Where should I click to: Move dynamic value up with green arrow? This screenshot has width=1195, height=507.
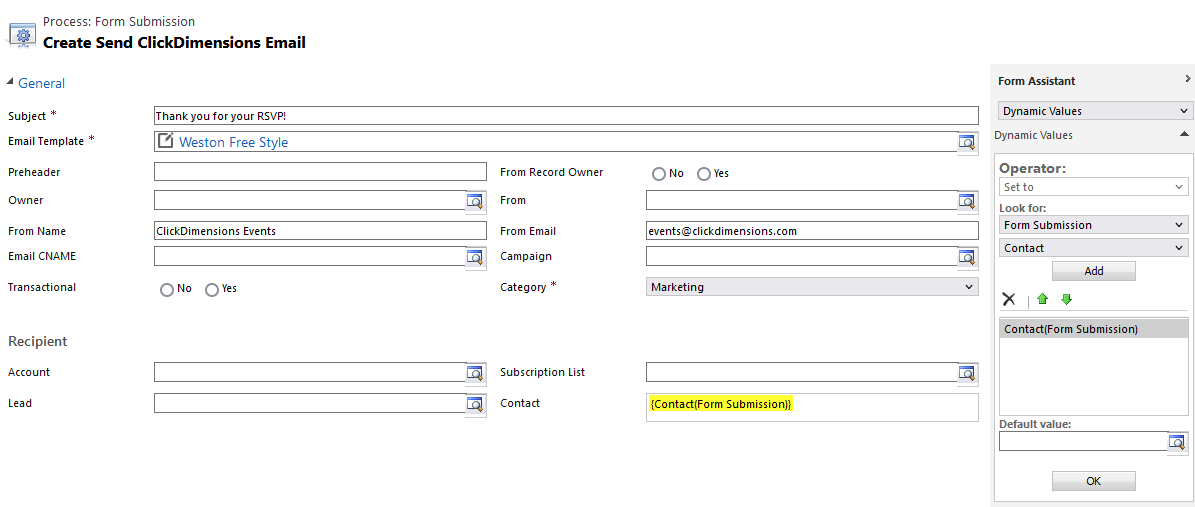tap(1043, 300)
